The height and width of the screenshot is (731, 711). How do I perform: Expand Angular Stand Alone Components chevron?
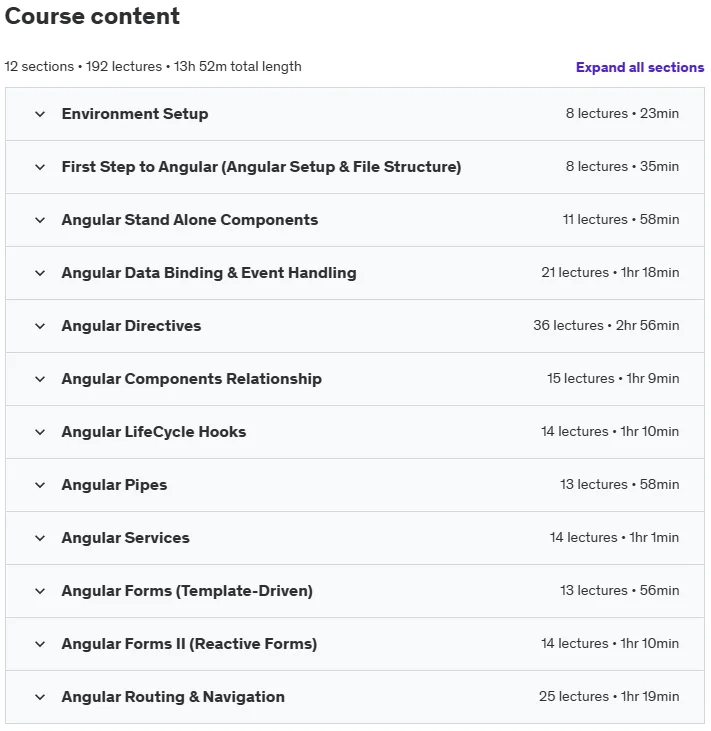click(x=40, y=220)
